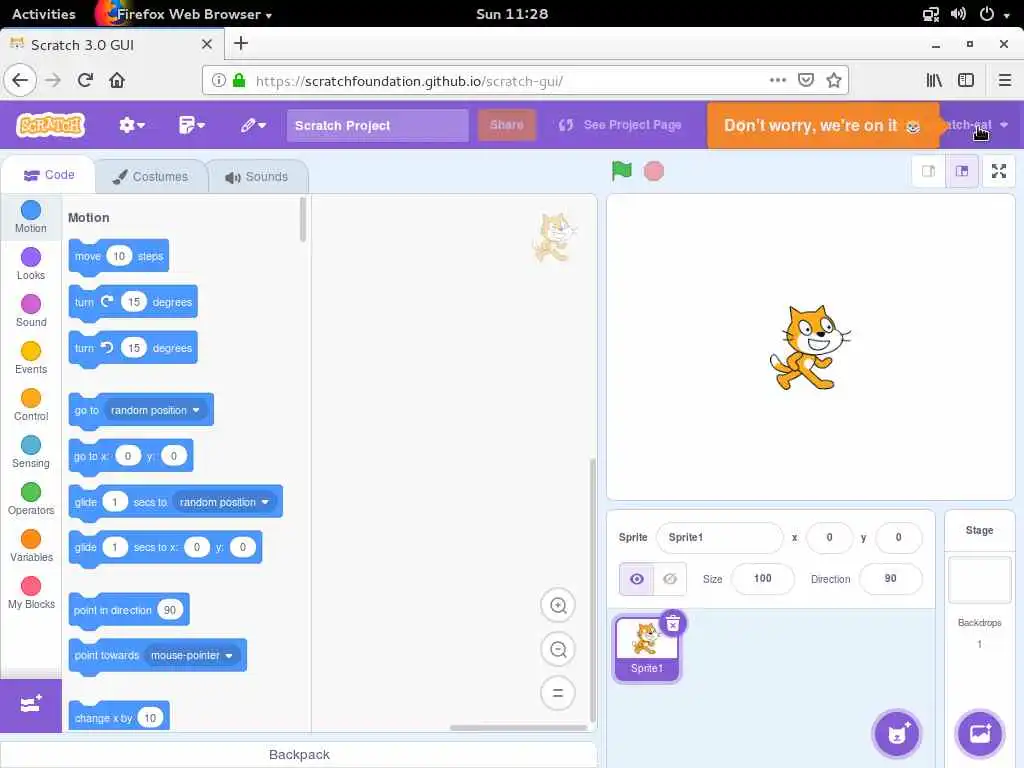Click the sprite Size value field
The image size is (1024, 768).
tap(762, 579)
